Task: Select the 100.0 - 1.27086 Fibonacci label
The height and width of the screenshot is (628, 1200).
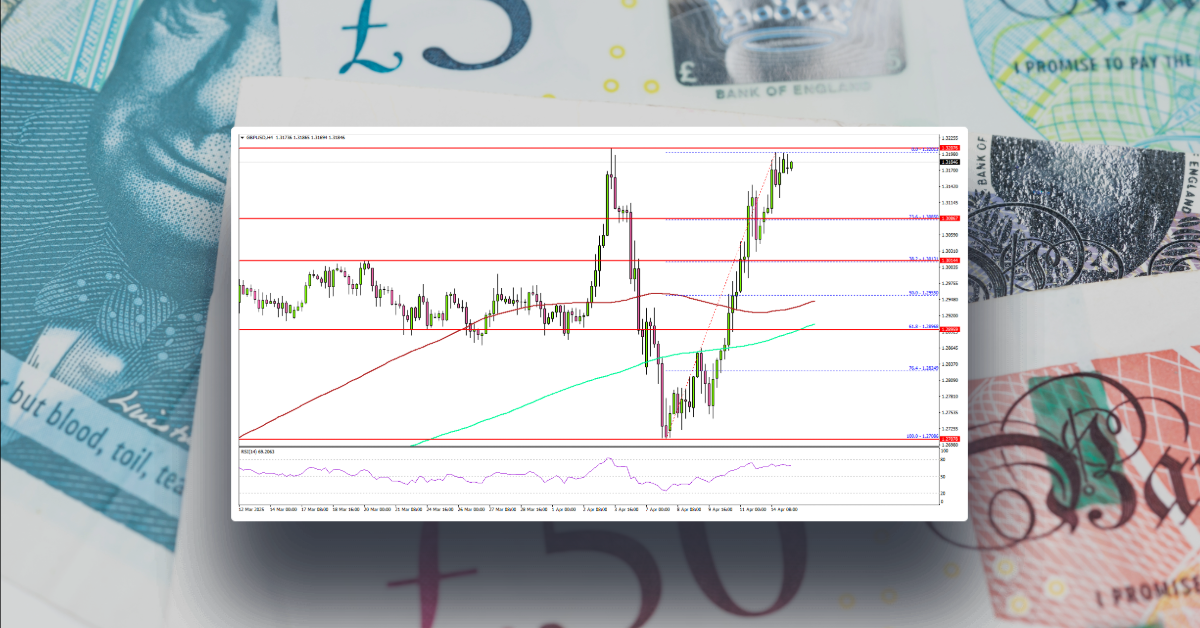Action: pyautogui.click(x=916, y=435)
